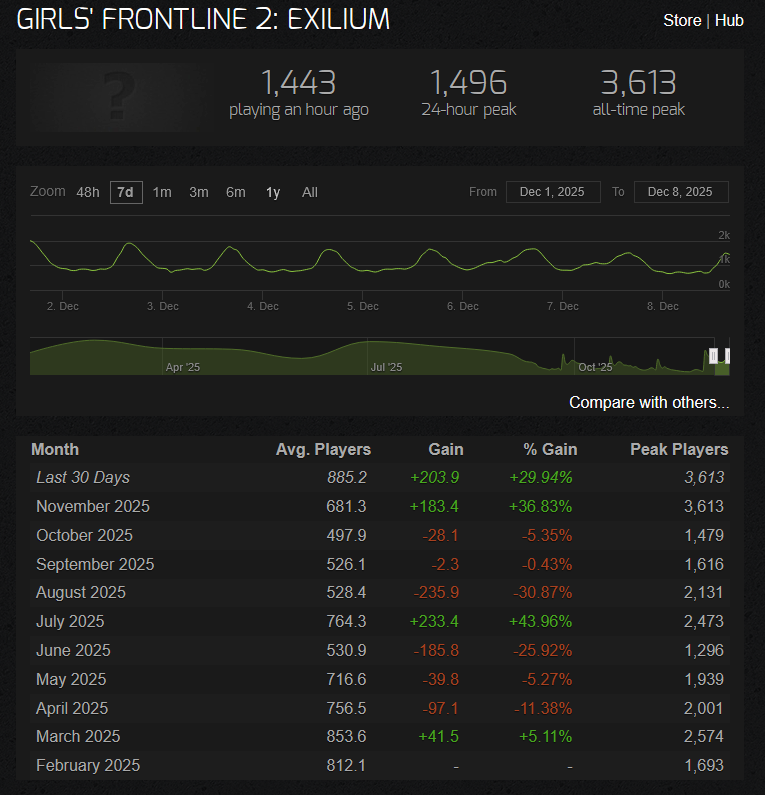Click the -185.8 gain for June
Screen dimensions: 765x795
(x=436, y=650)
